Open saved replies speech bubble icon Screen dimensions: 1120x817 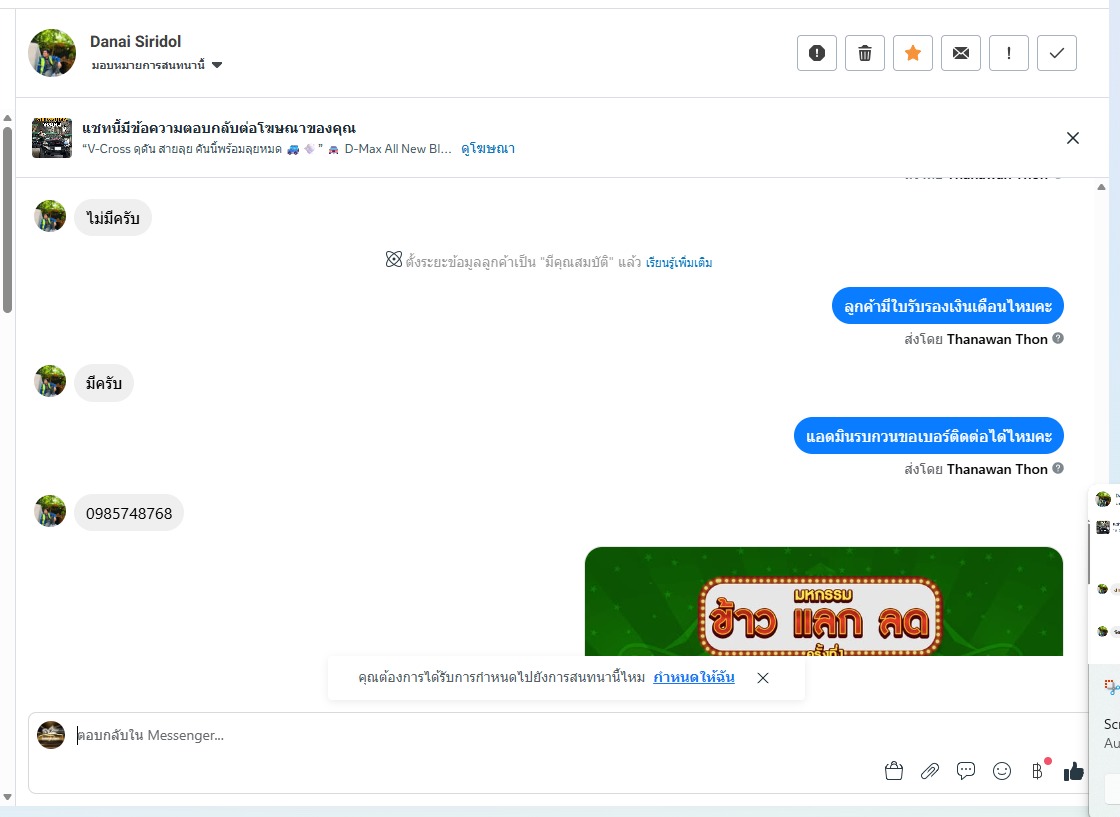pyautogui.click(x=966, y=771)
